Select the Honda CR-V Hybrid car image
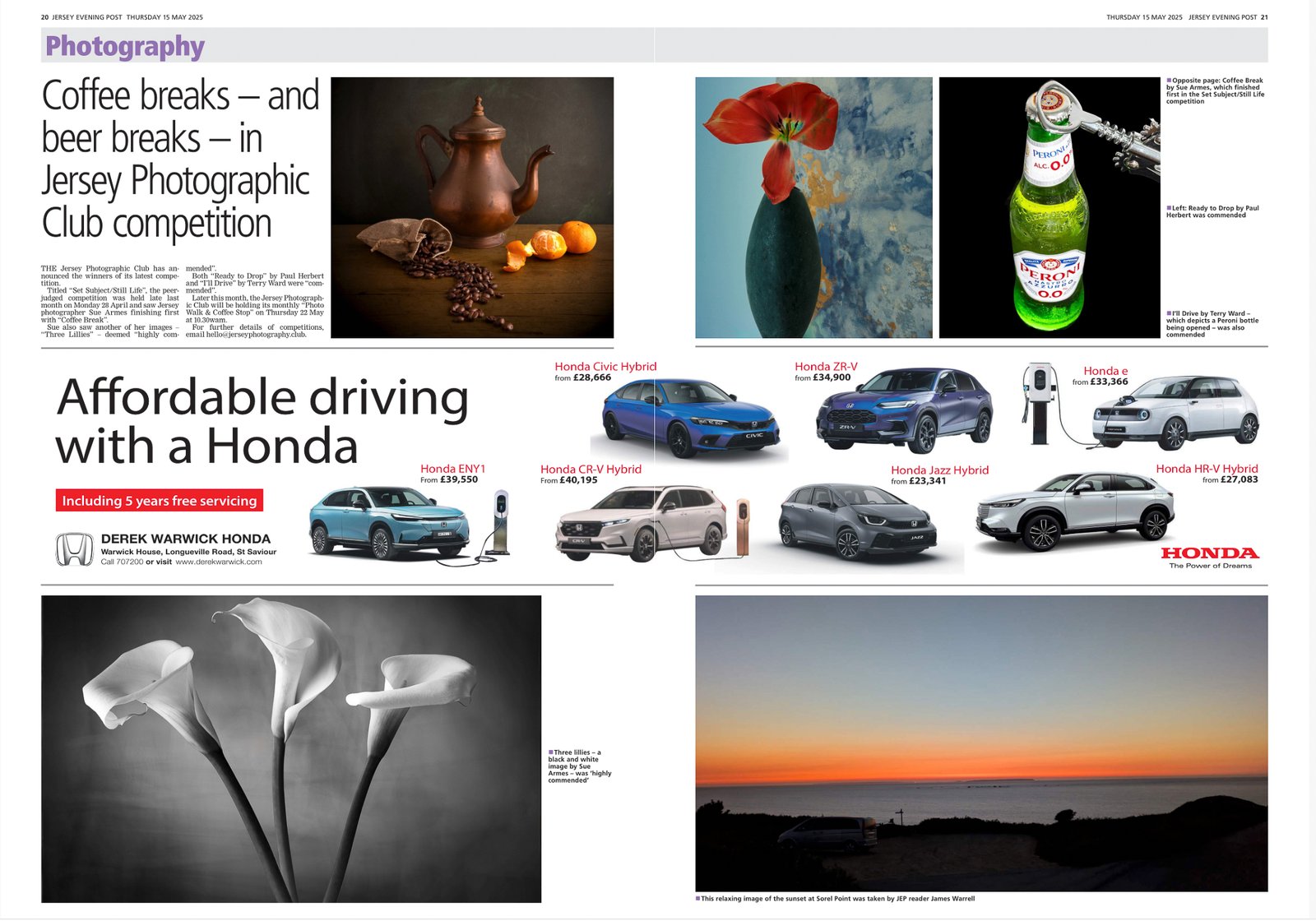The height and width of the screenshot is (921, 1316). tap(641, 523)
